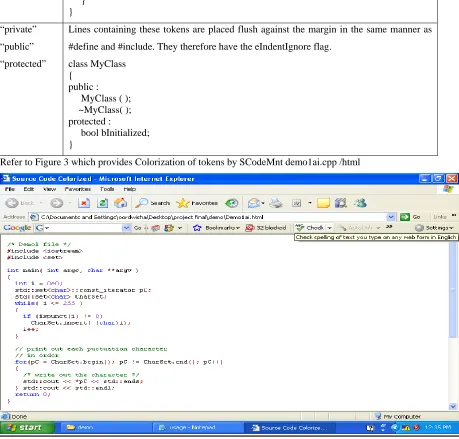Click the Edit with Word icon

[x=297, y=203]
